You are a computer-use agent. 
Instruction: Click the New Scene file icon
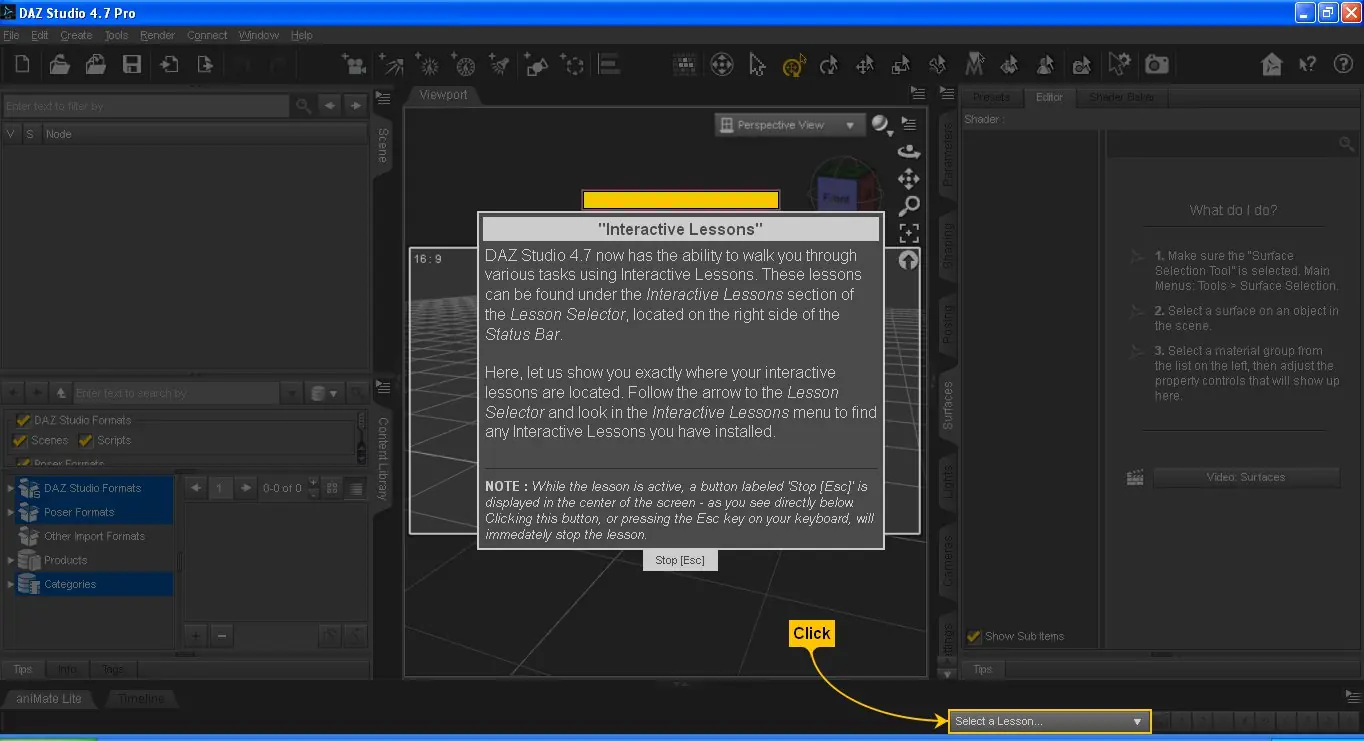click(22, 65)
